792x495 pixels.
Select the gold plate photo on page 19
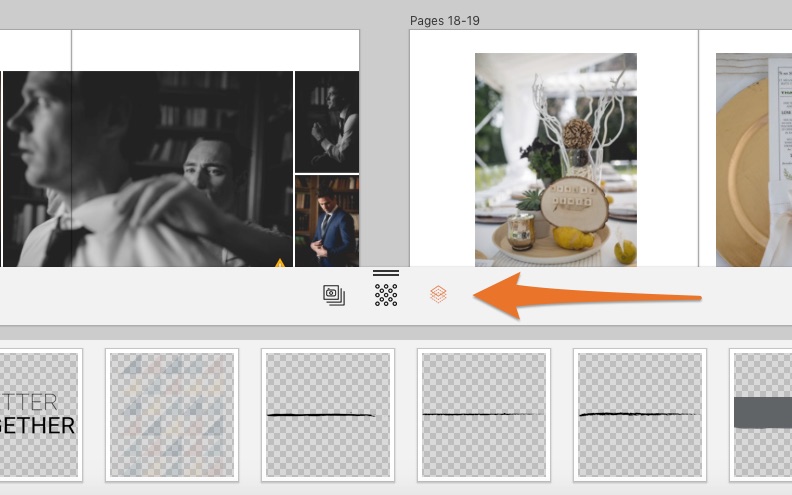754,160
